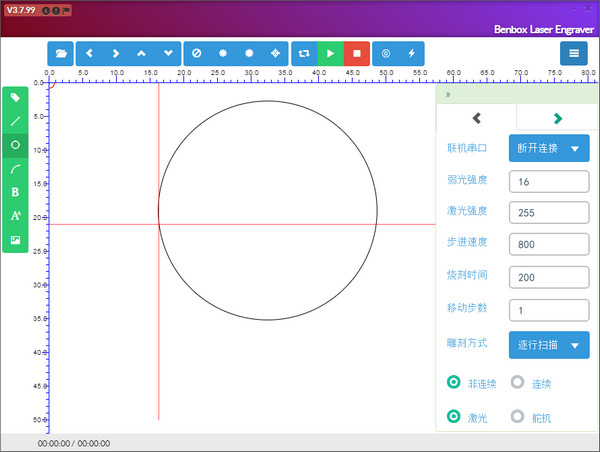Open the 逐行扫描 engraving mode dropdown
Screen dimensions: 600x452
tap(549, 345)
